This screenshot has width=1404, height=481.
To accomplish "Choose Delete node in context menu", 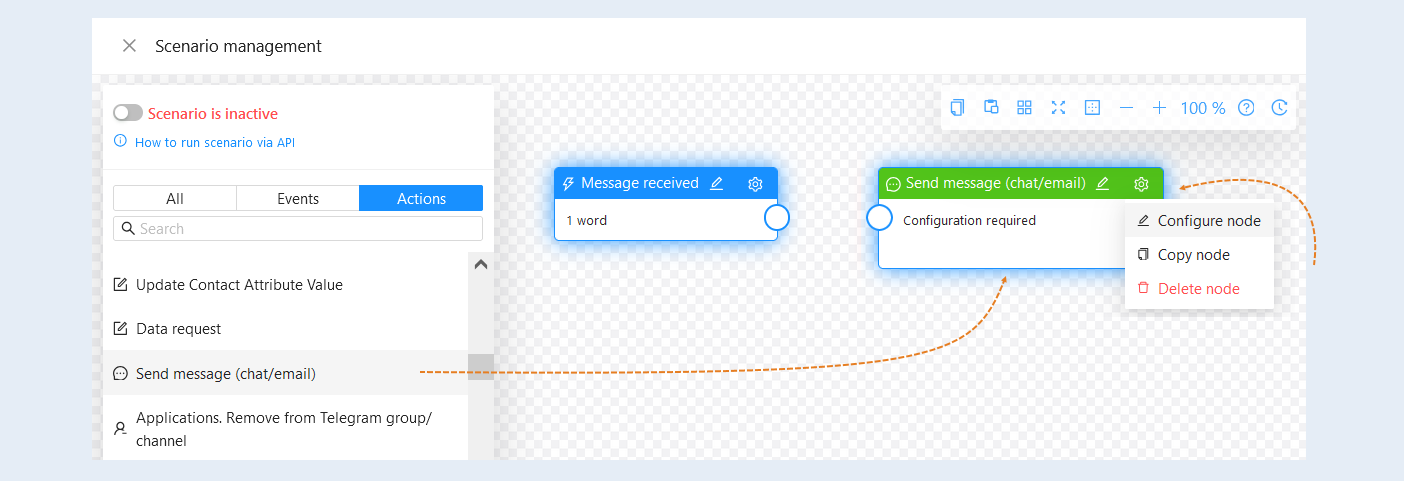I will click(1199, 289).
